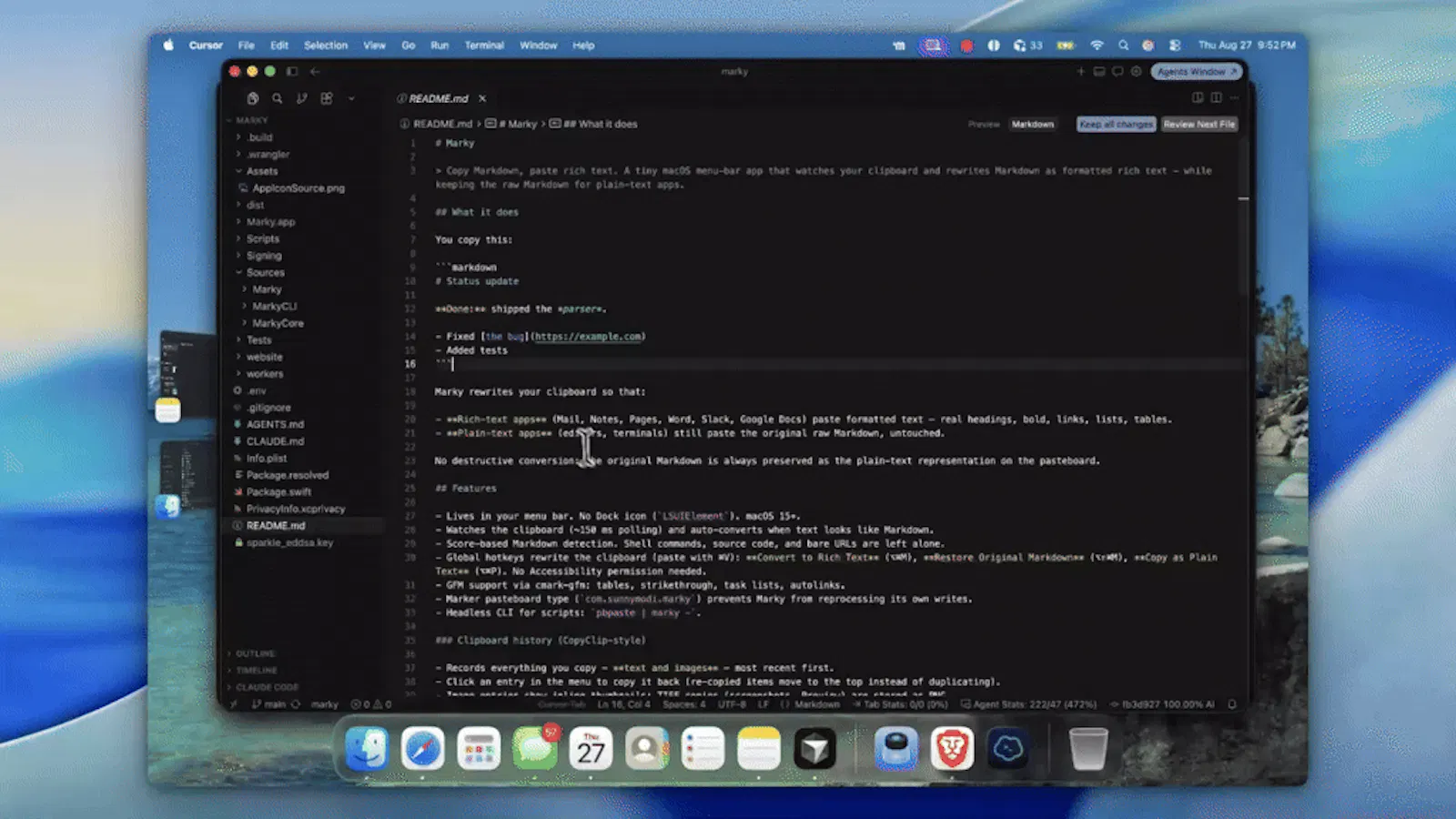Click the notifications bell in status bar
The width and height of the screenshot is (1456, 819).
1232,704
